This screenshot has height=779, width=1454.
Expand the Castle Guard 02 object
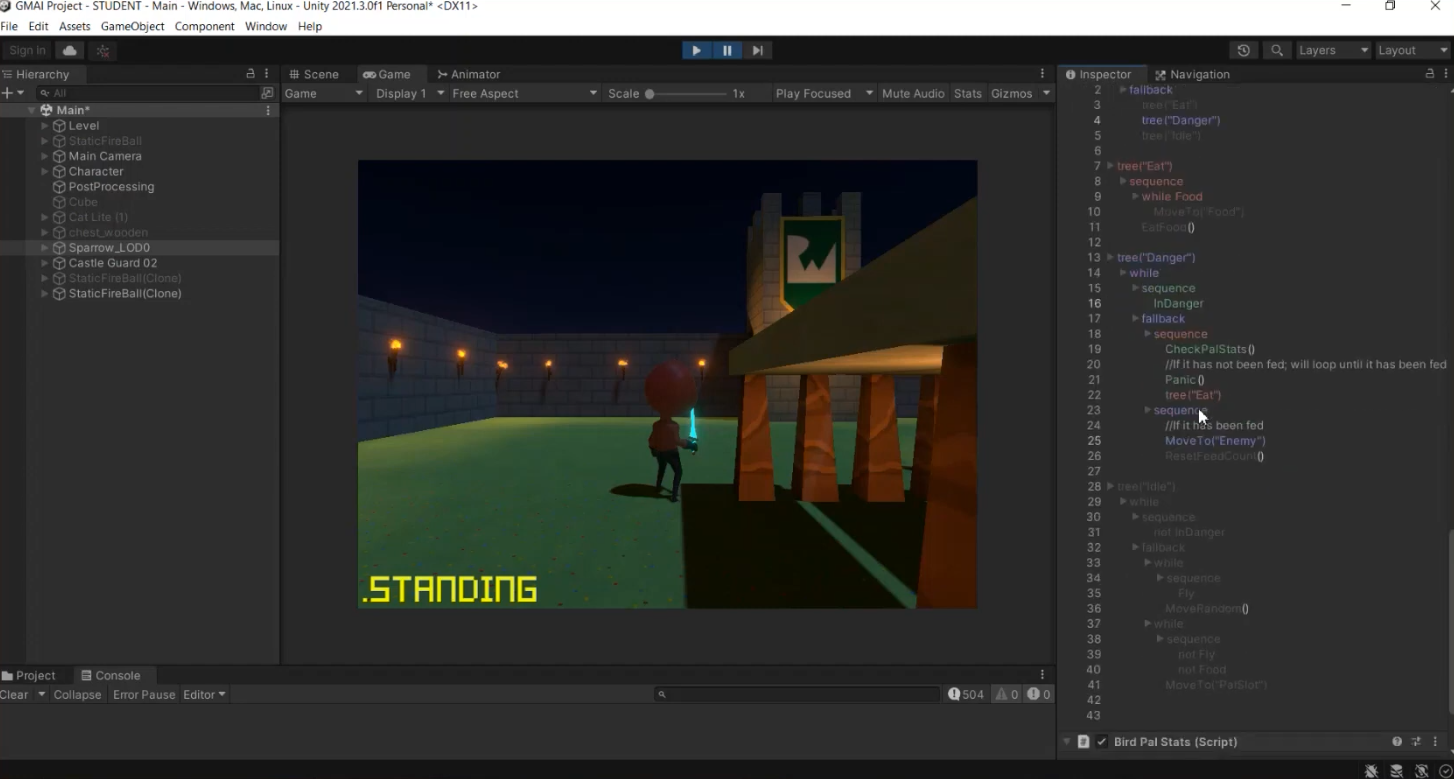tap(45, 263)
